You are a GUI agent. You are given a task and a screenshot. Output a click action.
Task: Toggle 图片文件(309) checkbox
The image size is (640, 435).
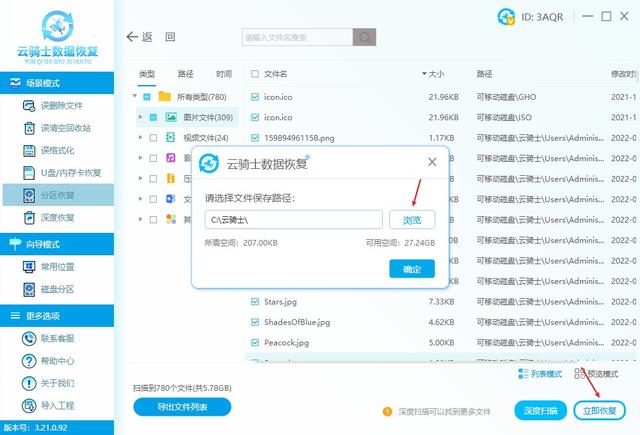153,118
